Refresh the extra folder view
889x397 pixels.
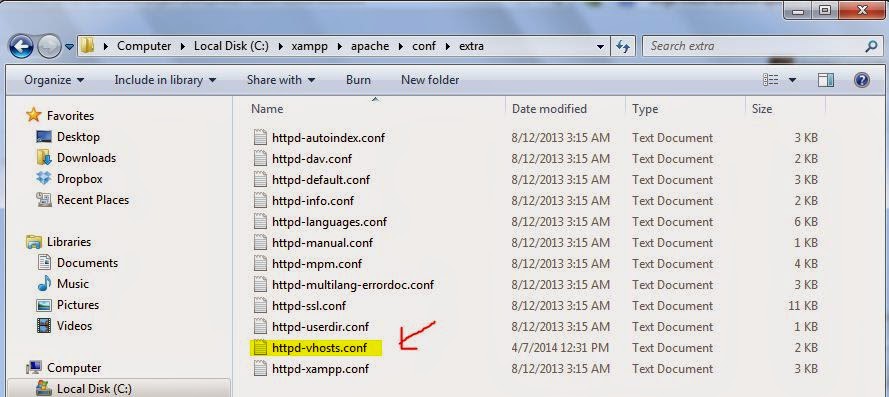[x=623, y=47]
